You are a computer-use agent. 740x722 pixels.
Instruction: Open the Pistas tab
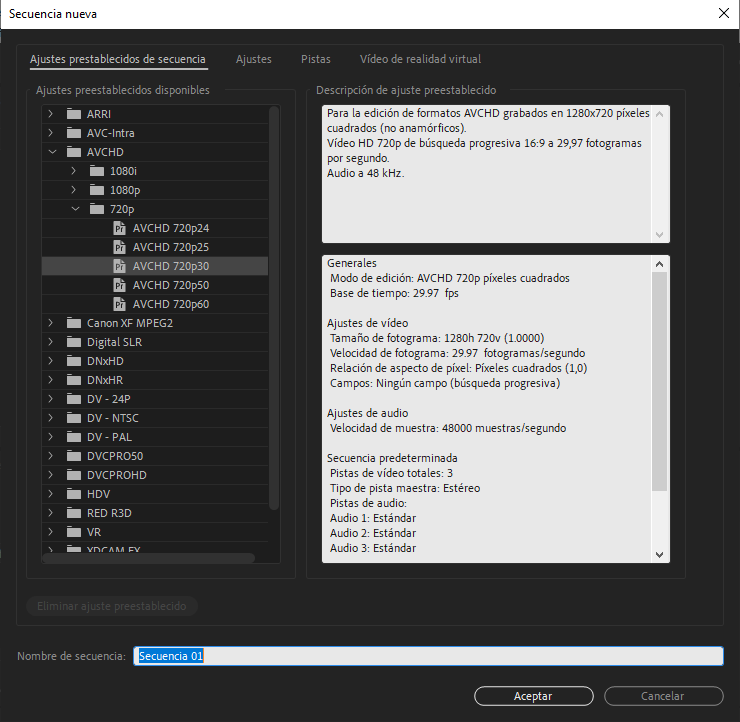316,59
